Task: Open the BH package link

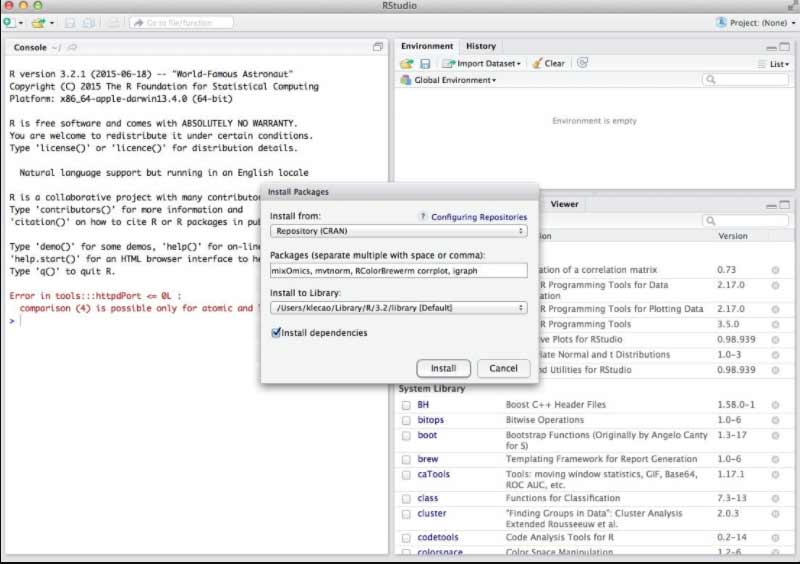Action: click(x=423, y=405)
